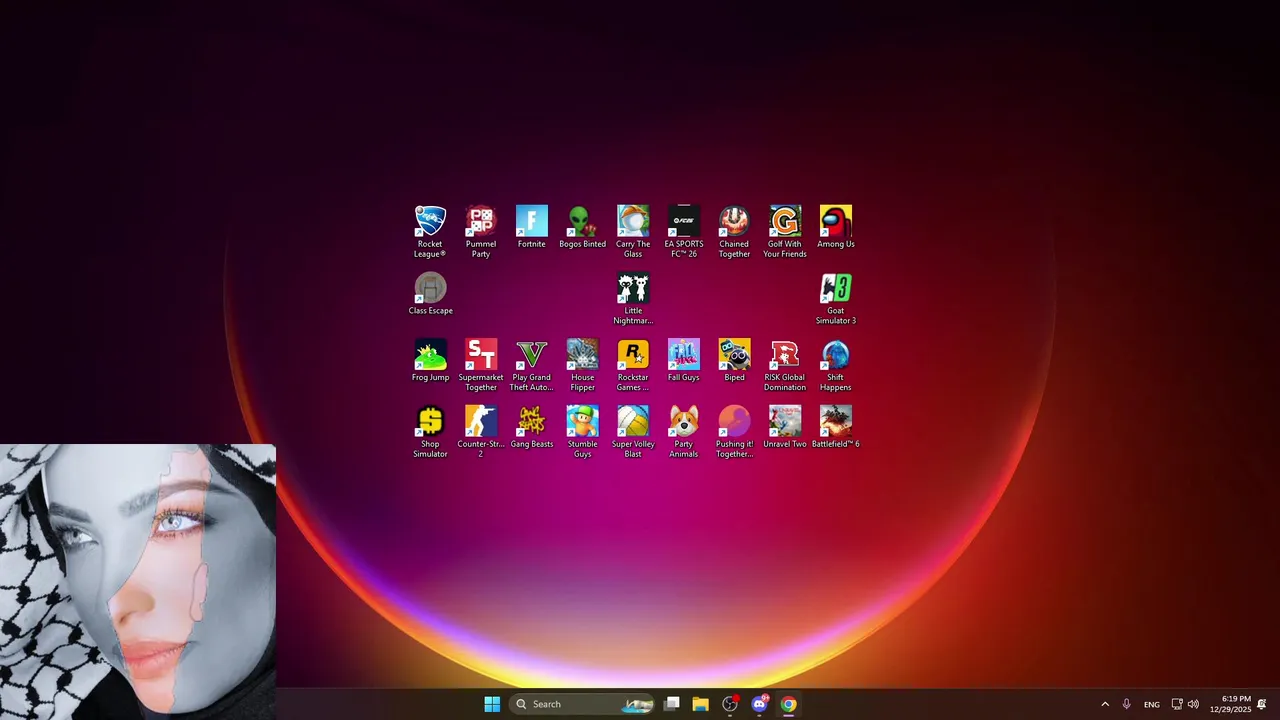Click the Party Animals corgi icon
Viewport: 1280px width, 720px height.
pos(684,432)
